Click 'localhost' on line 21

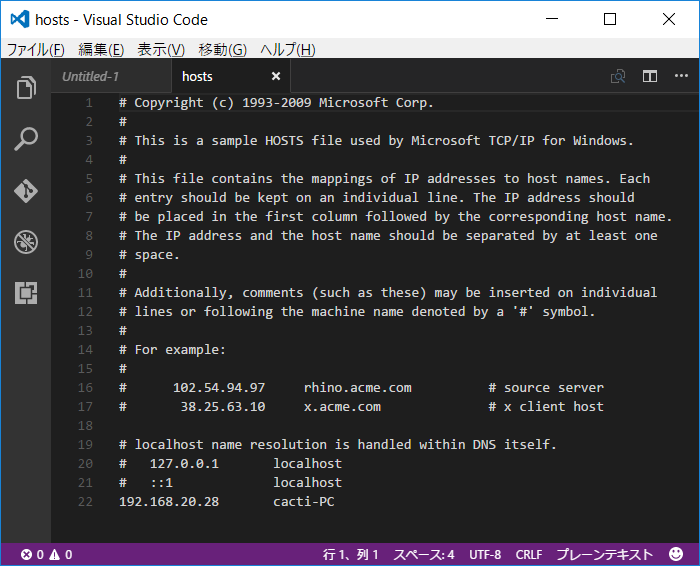click(308, 483)
